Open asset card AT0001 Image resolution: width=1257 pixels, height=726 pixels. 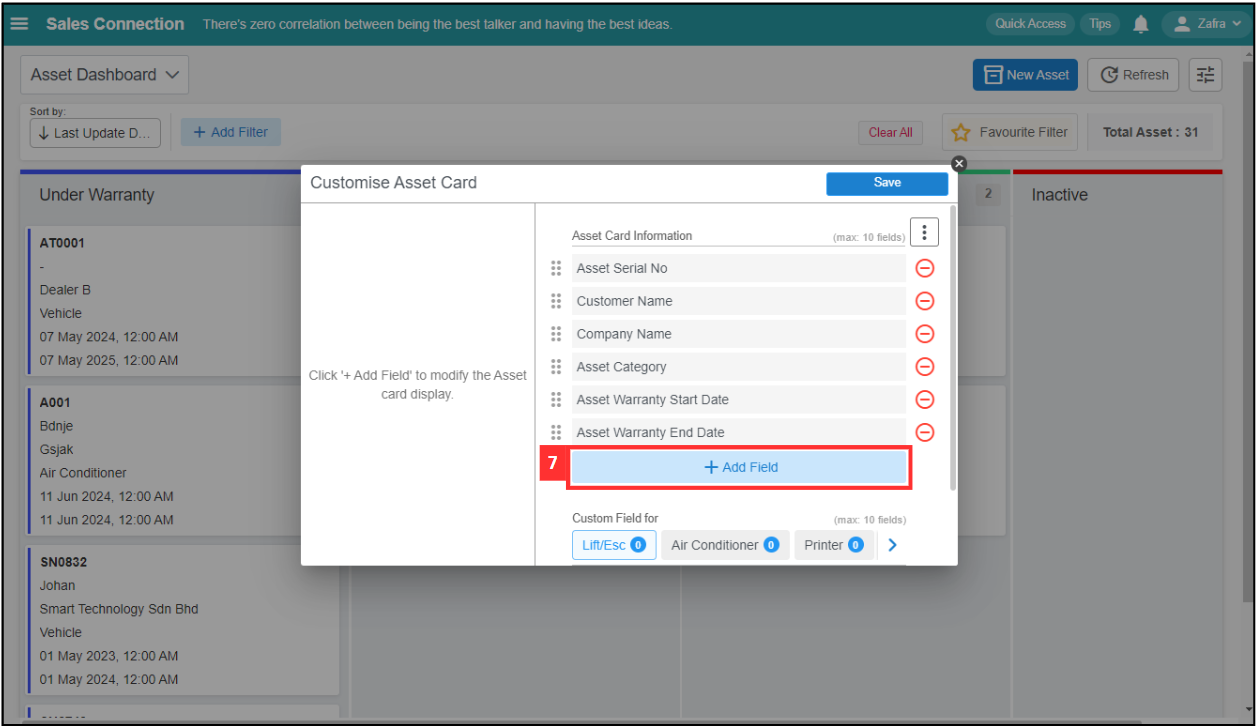coord(183,301)
